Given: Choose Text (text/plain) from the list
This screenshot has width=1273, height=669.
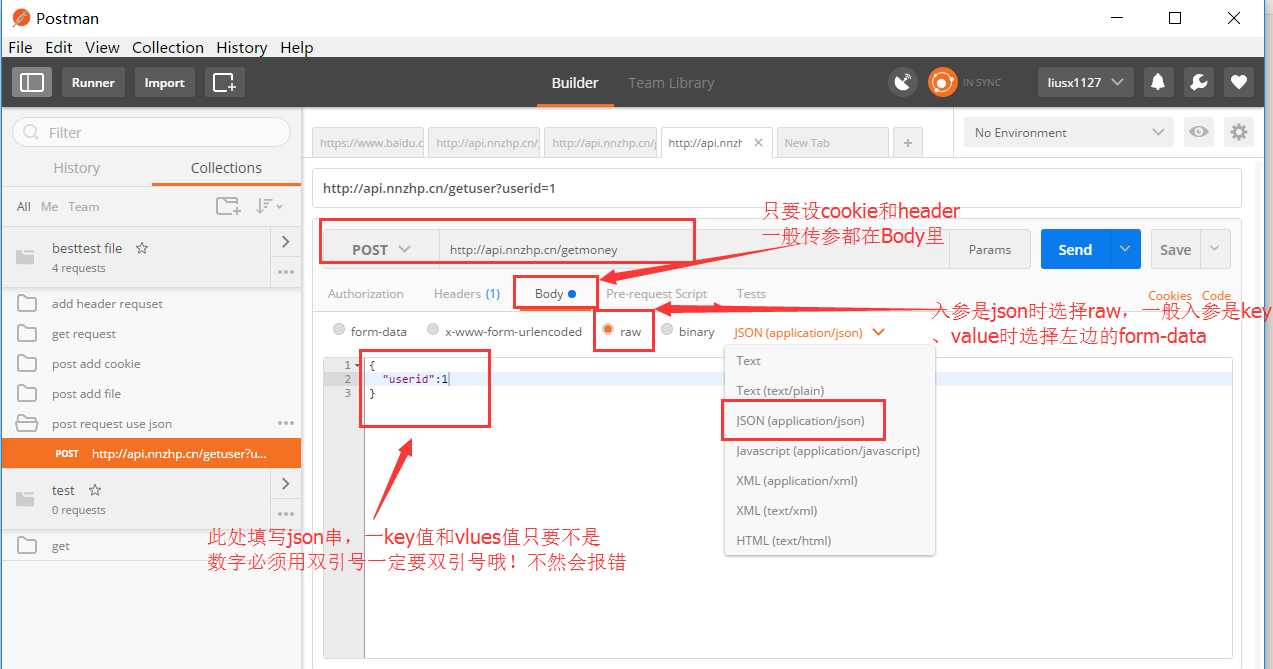Looking at the screenshot, I should click(780, 390).
